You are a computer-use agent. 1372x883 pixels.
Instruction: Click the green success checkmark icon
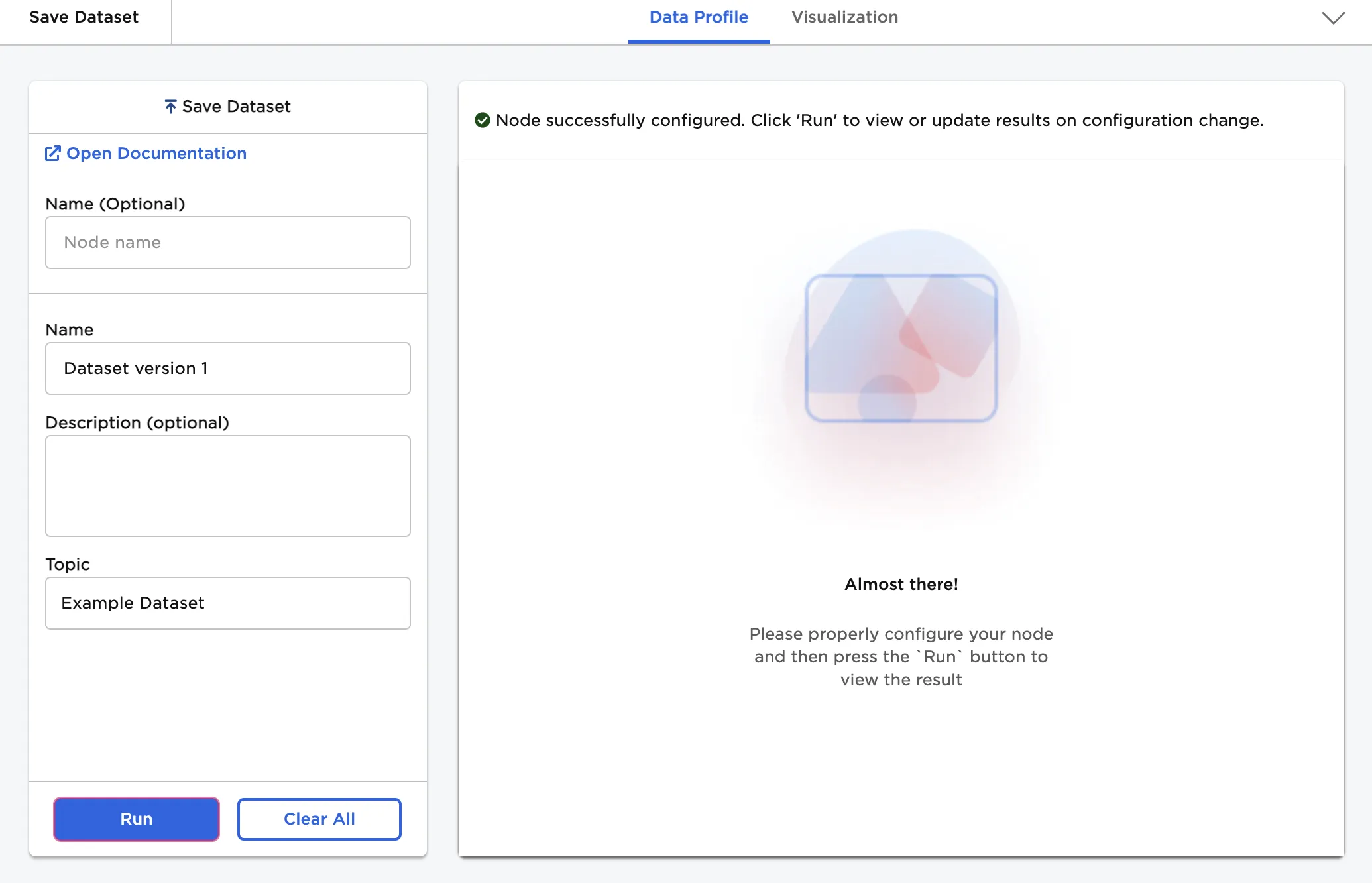483,120
